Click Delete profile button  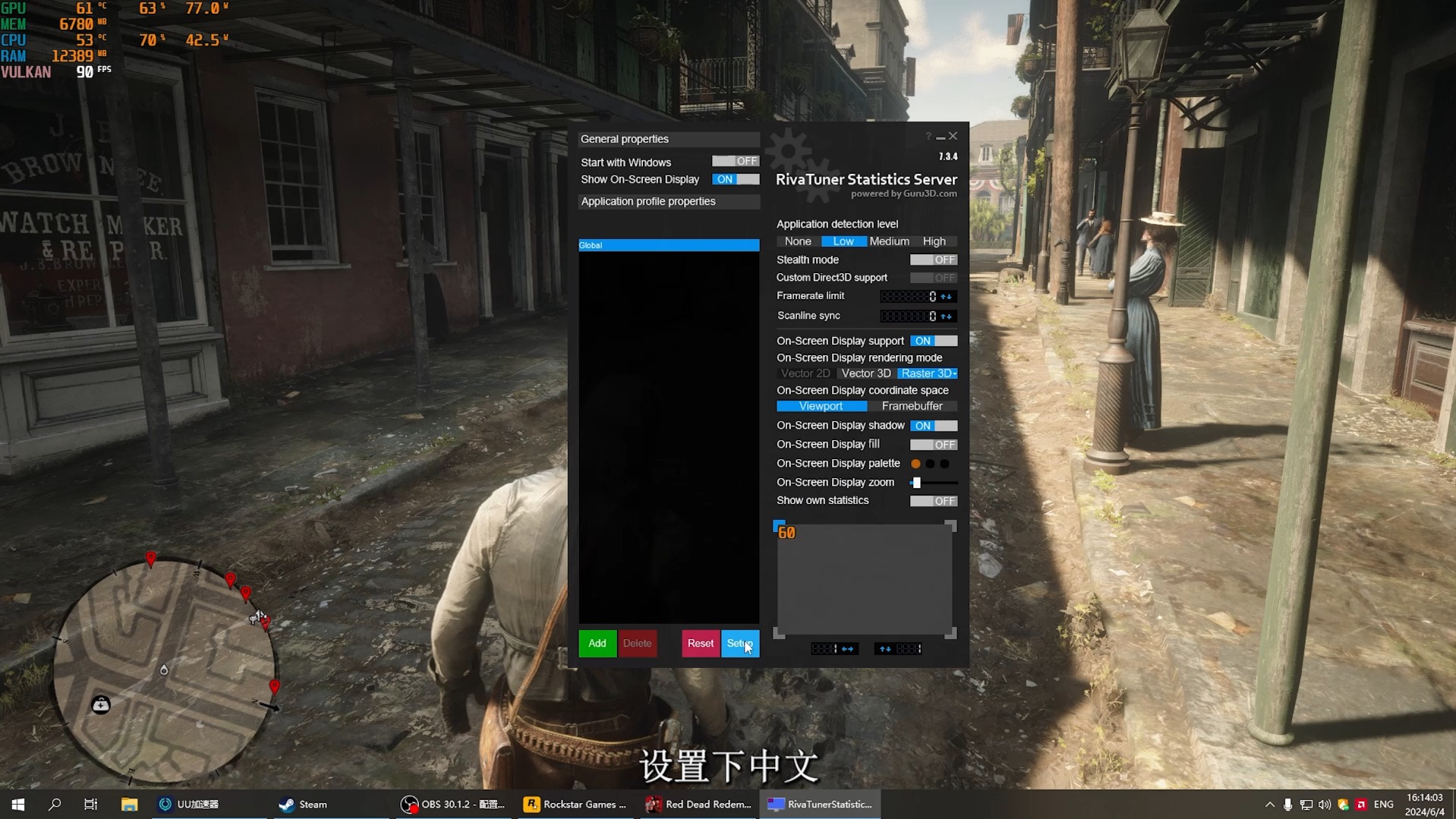coord(637,644)
